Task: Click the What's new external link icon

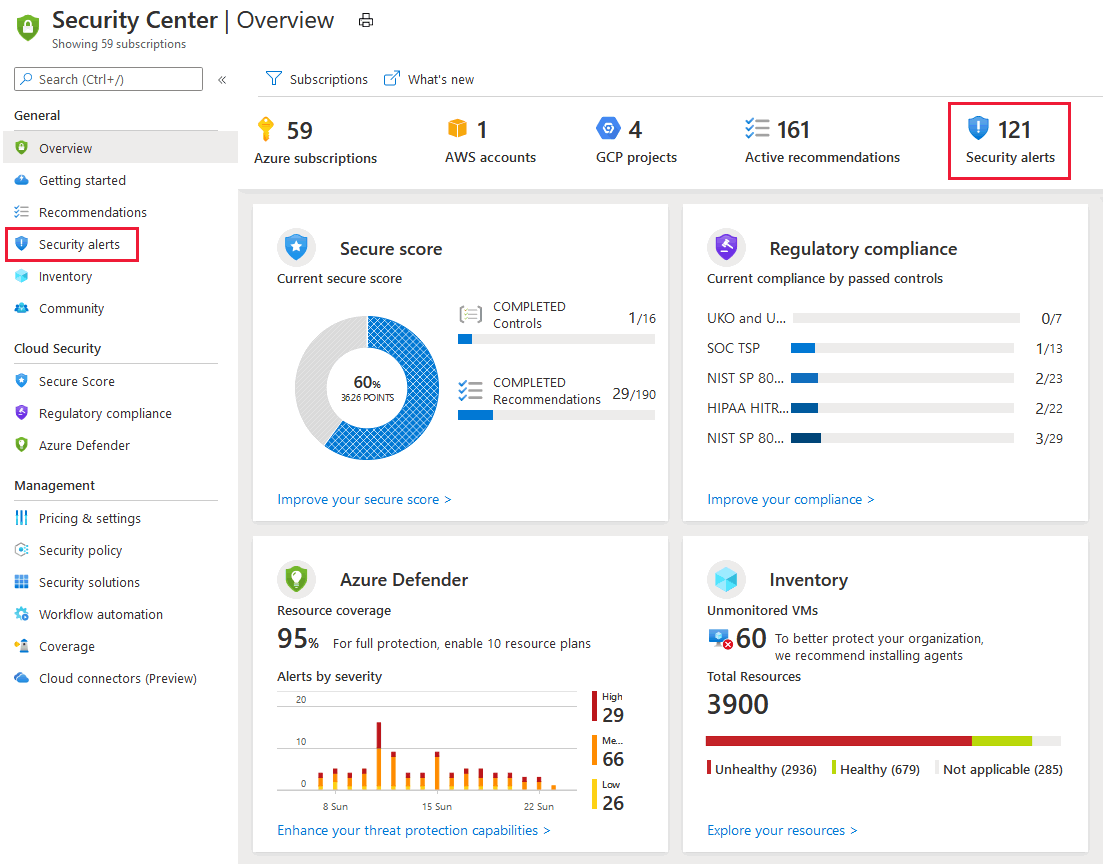Action: (391, 78)
